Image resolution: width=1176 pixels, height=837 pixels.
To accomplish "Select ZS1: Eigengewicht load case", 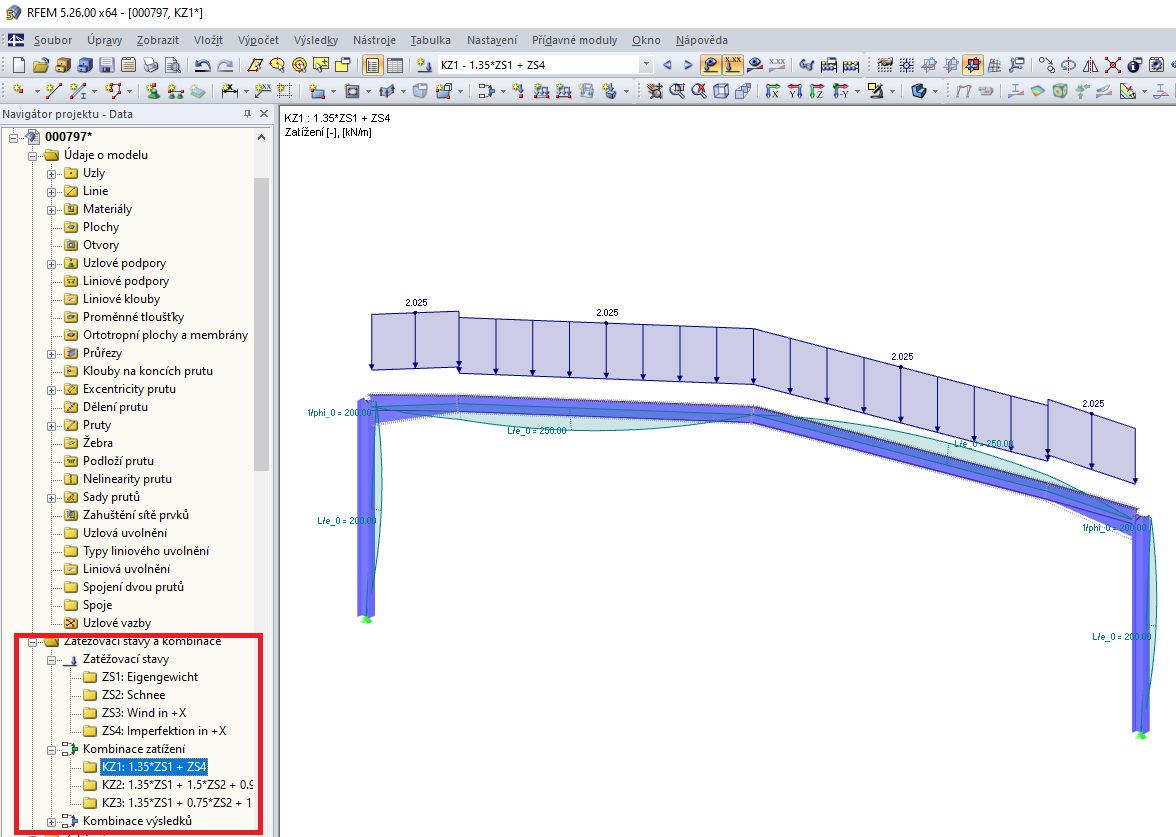I will click(x=150, y=676).
